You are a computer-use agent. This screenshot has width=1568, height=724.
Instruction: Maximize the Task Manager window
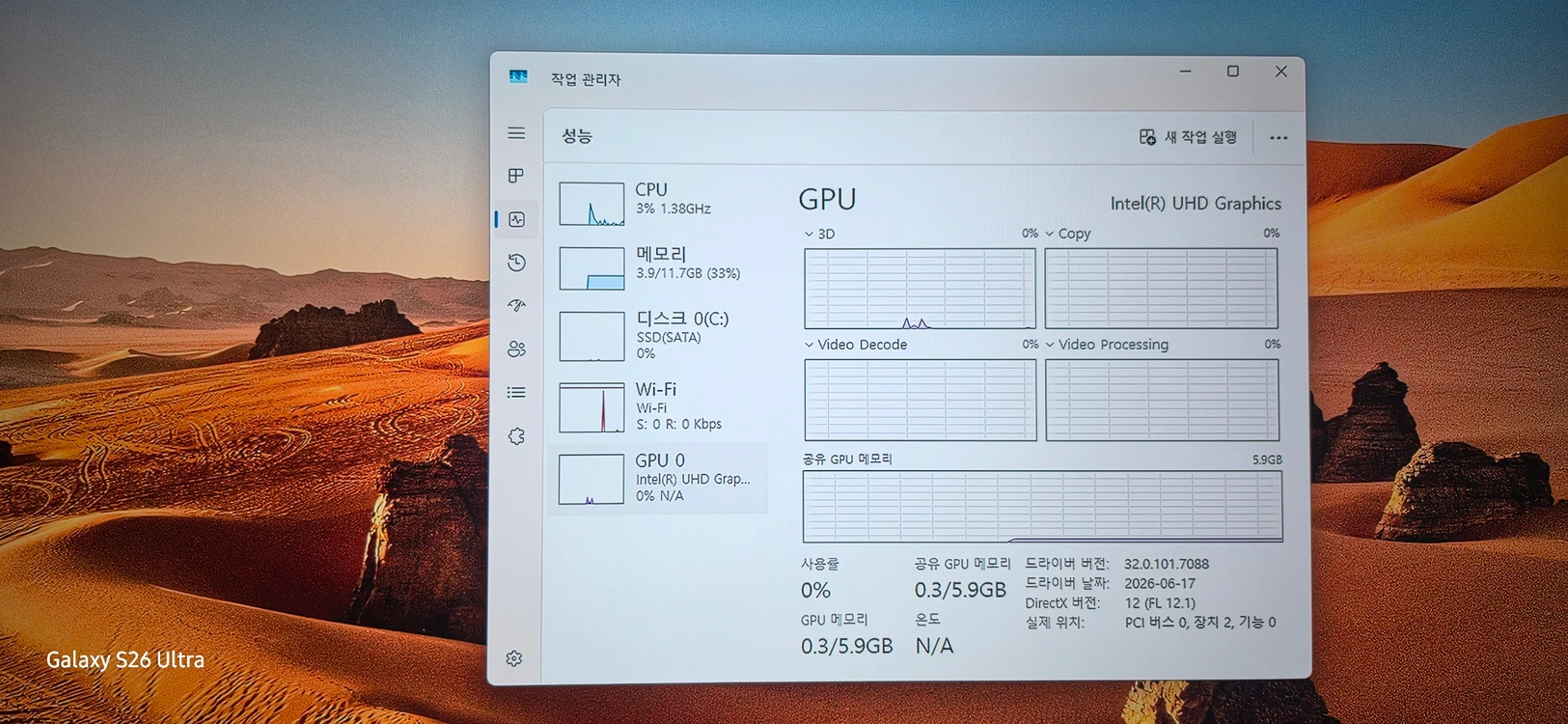(x=1232, y=71)
